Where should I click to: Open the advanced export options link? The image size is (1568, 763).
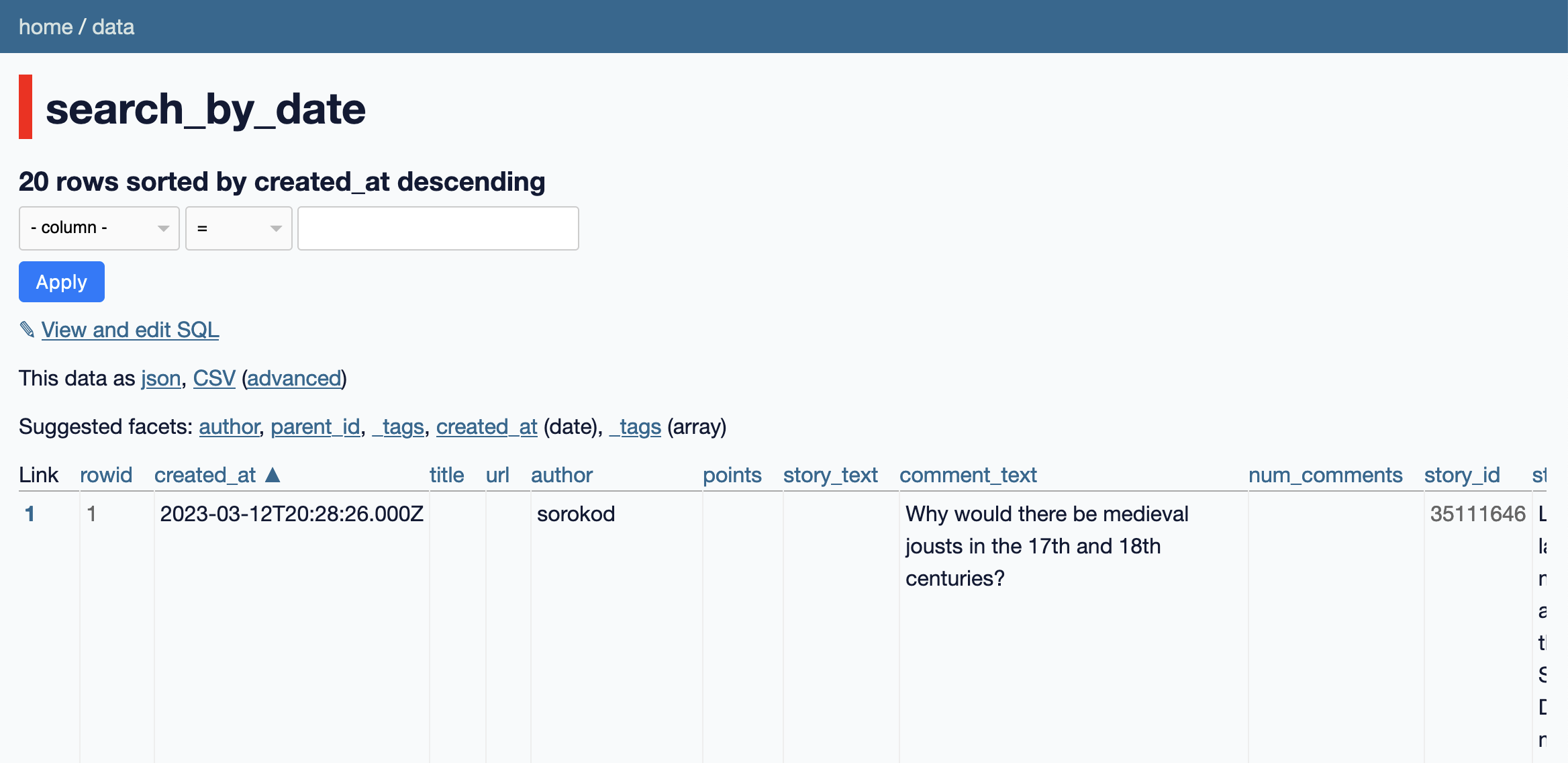tap(294, 378)
